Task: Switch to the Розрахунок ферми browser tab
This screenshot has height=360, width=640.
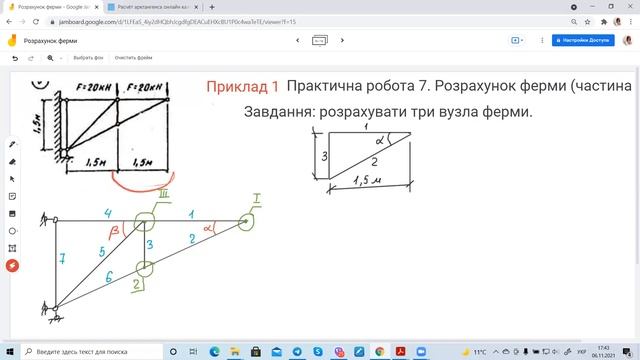Action: (x=53, y=7)
